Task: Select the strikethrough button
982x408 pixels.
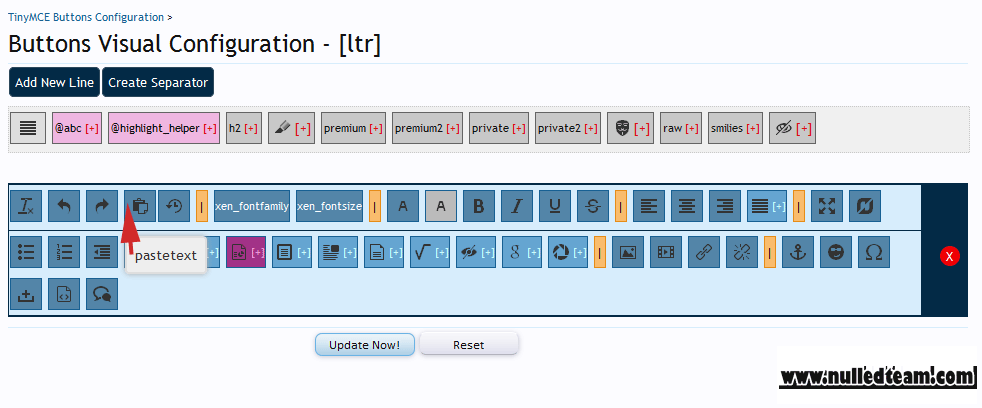Action: (592, 206)
